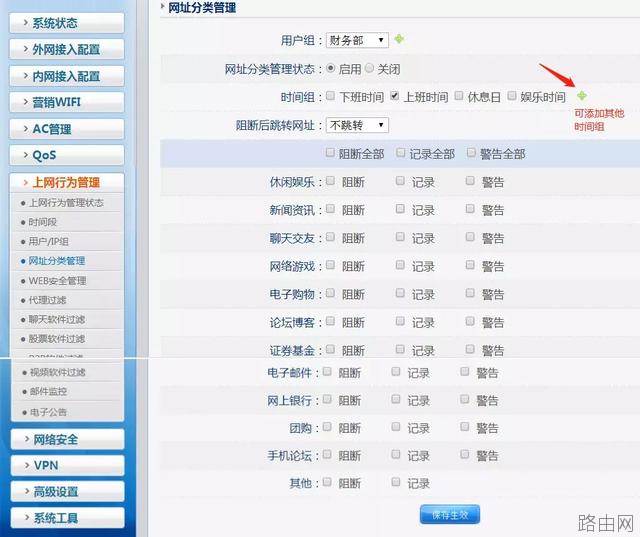Expand the 网络安全 sidebar menu
The height and width of the screenshot is (537, 640).
(68, 439)
